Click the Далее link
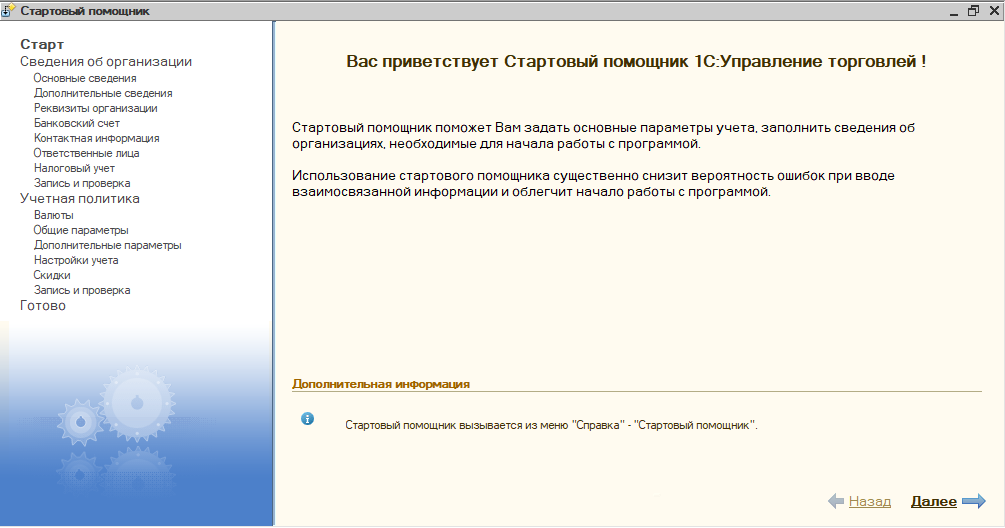Screen dimensions: 1005x528 (933, 502)
